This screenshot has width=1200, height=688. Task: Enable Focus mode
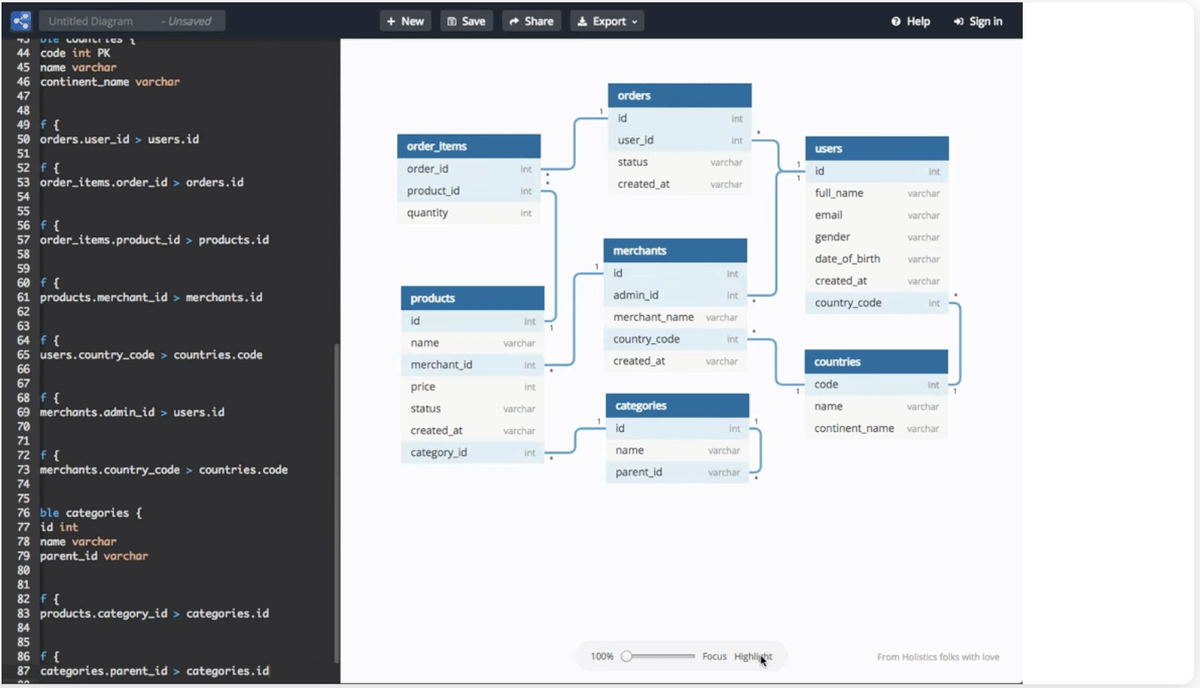click(713, 657)
